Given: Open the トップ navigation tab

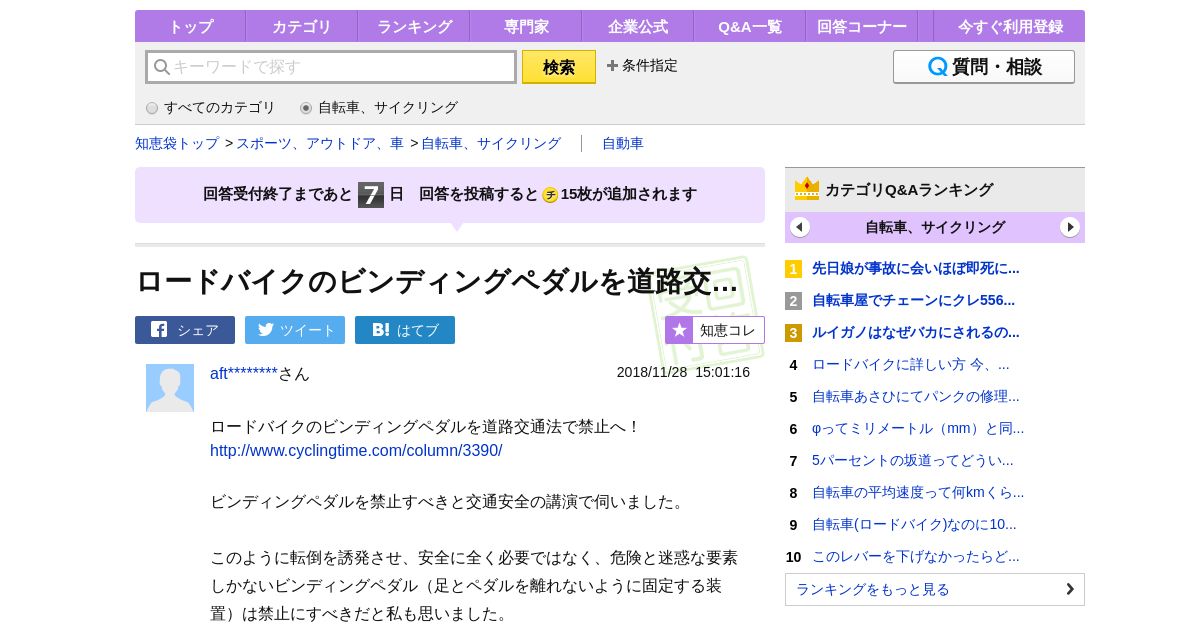Looking at the screenshot, I should tap(190, 26).
